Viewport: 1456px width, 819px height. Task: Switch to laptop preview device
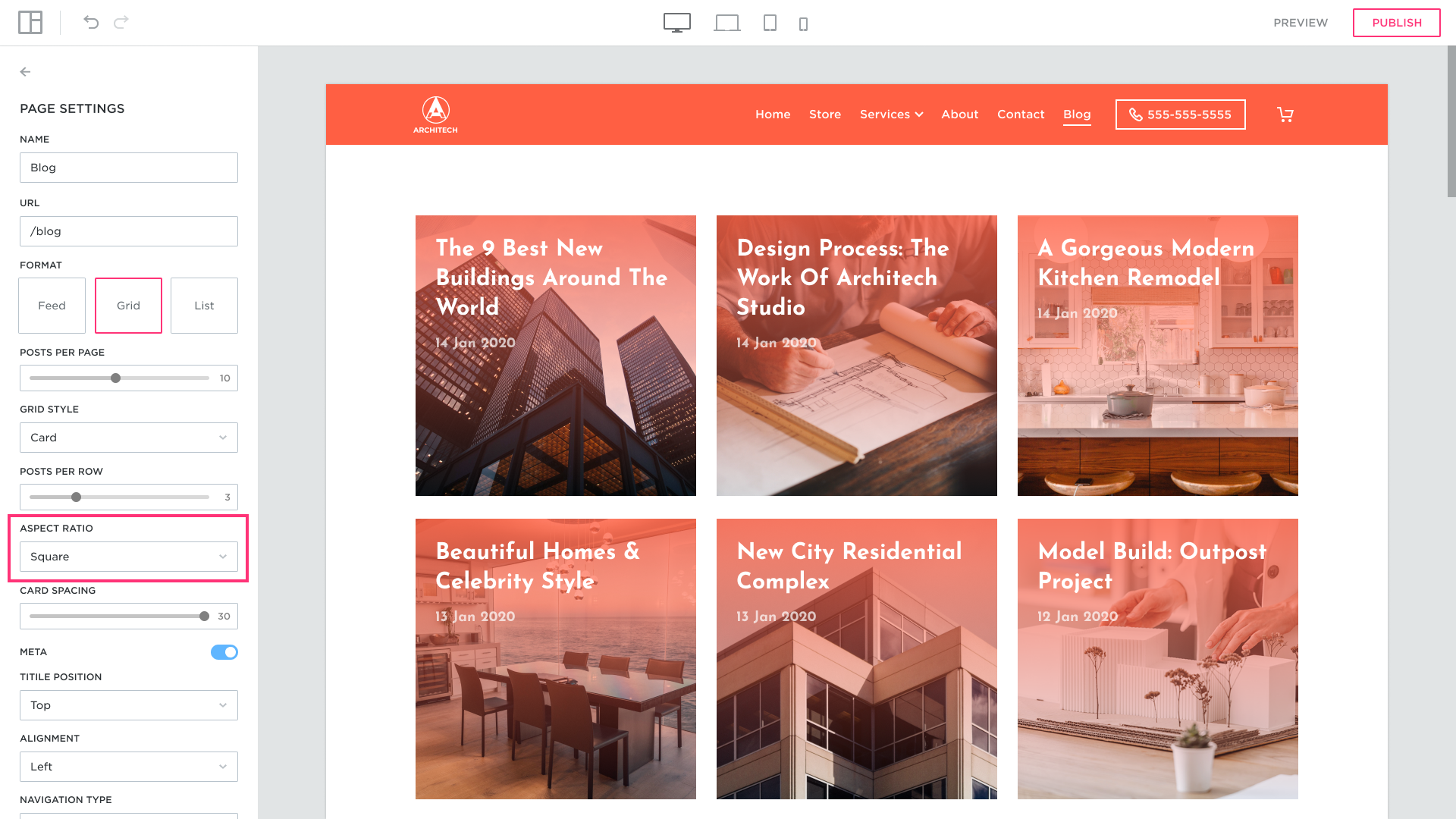726,23
